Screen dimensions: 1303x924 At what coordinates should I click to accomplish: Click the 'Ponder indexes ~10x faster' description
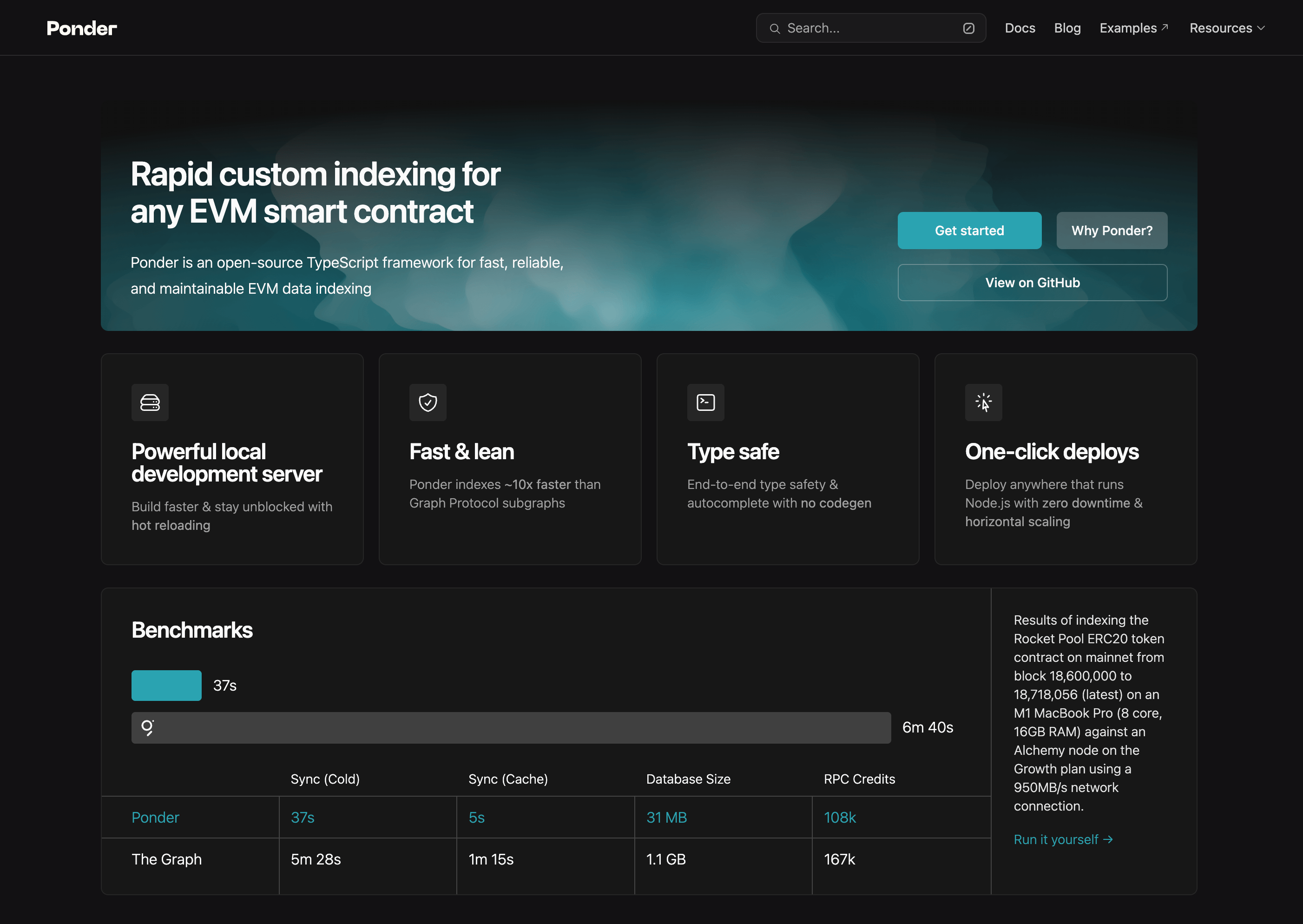pos(505,494)
